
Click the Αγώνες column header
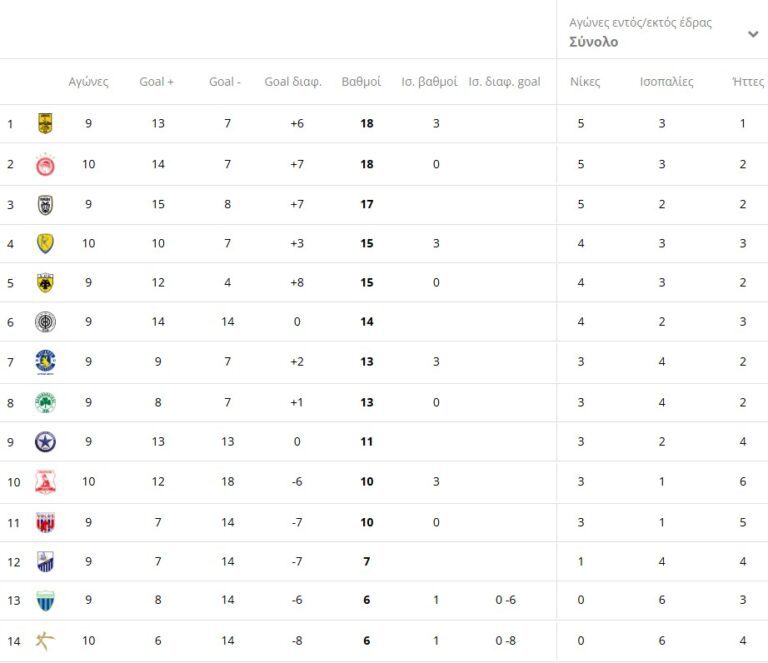click(x=88, y=82)
